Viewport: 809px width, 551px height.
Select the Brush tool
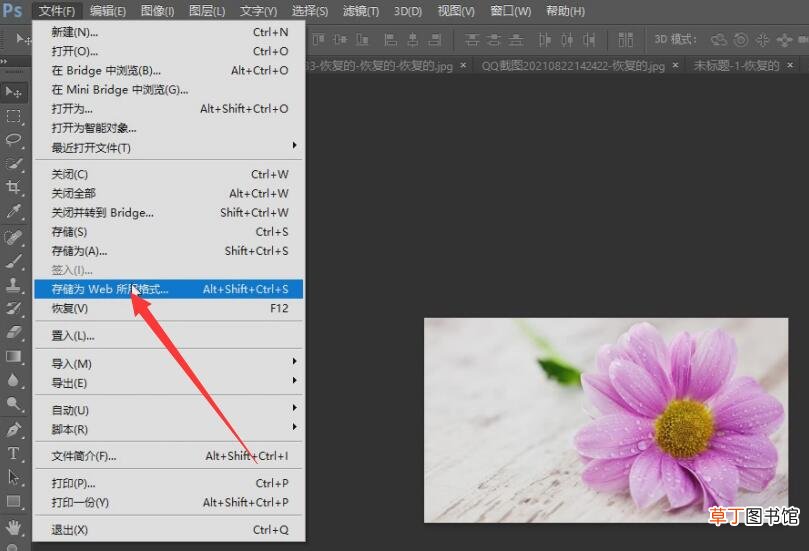pyautogui.click(x=13, y=261)
